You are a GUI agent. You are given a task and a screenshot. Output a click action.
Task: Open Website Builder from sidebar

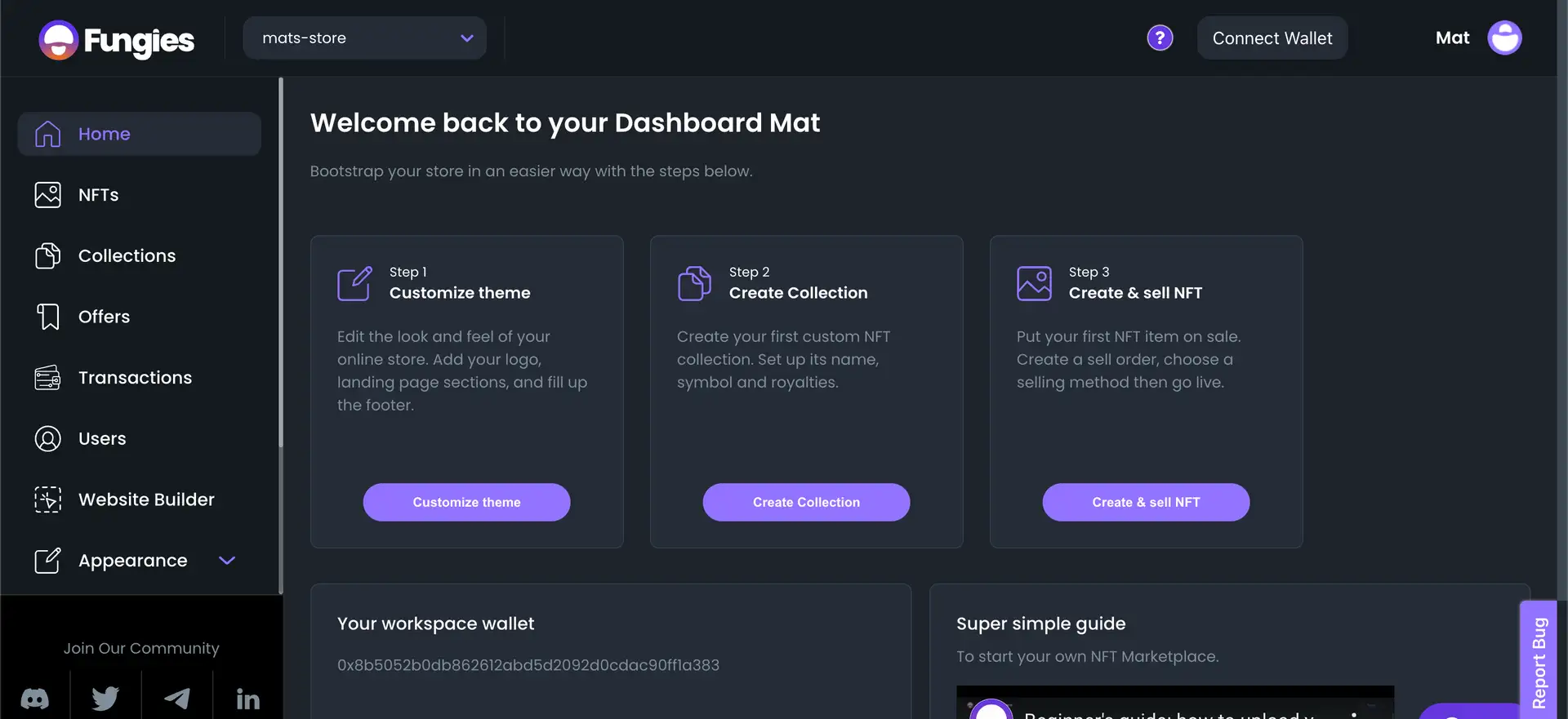(146, 499)
